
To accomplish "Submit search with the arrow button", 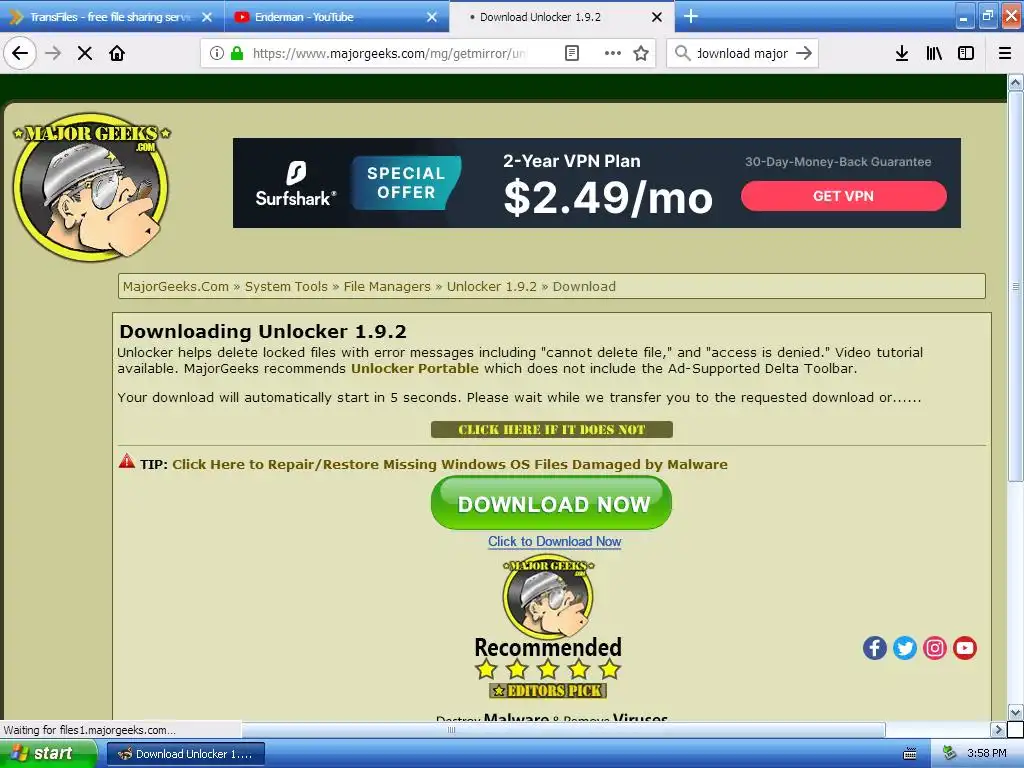I will coord(804,53).
